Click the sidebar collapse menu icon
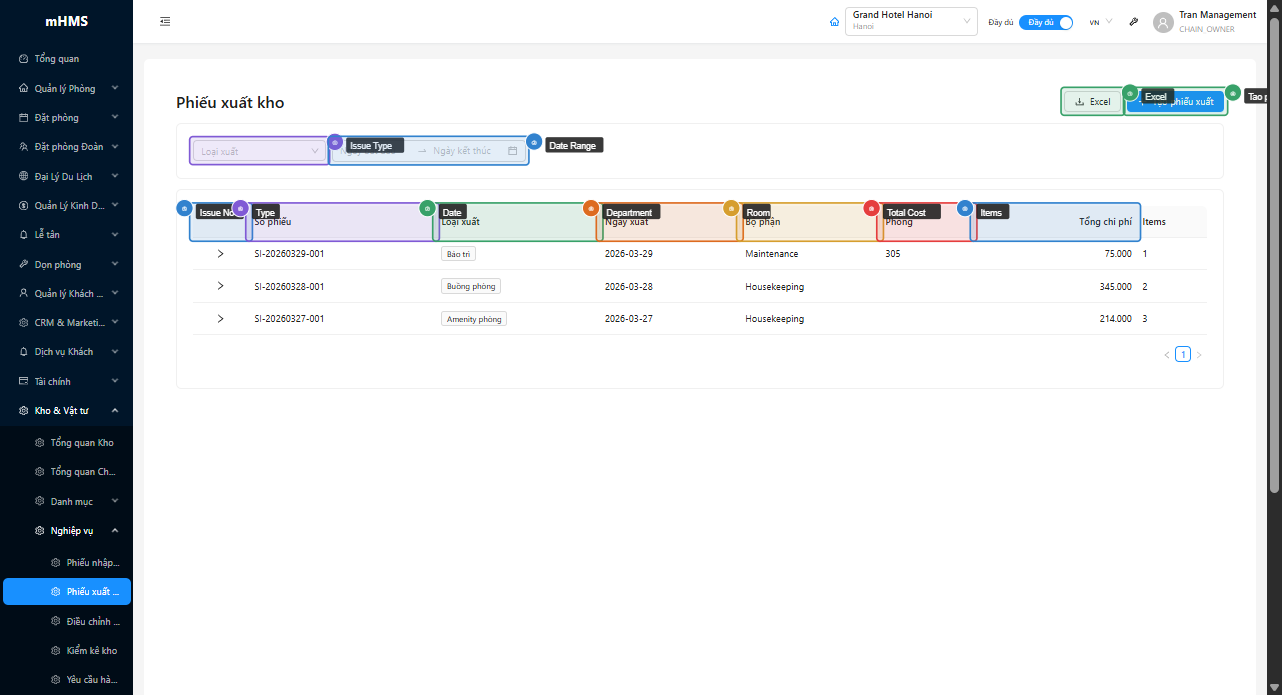This screenshot has width=1282, height=695. pyautogui.click(x=165, y=21)
